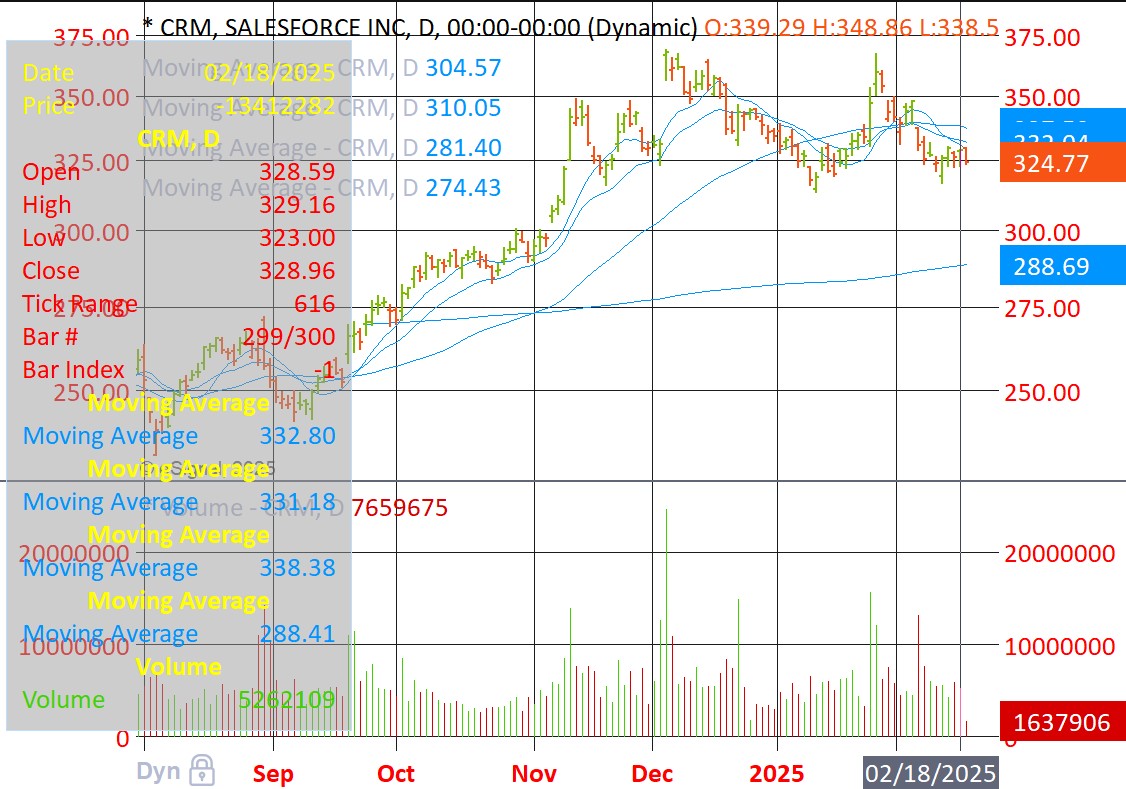Click the O:339.29 open value in header
Screen dimensions: 1126x789
point(755,27)
